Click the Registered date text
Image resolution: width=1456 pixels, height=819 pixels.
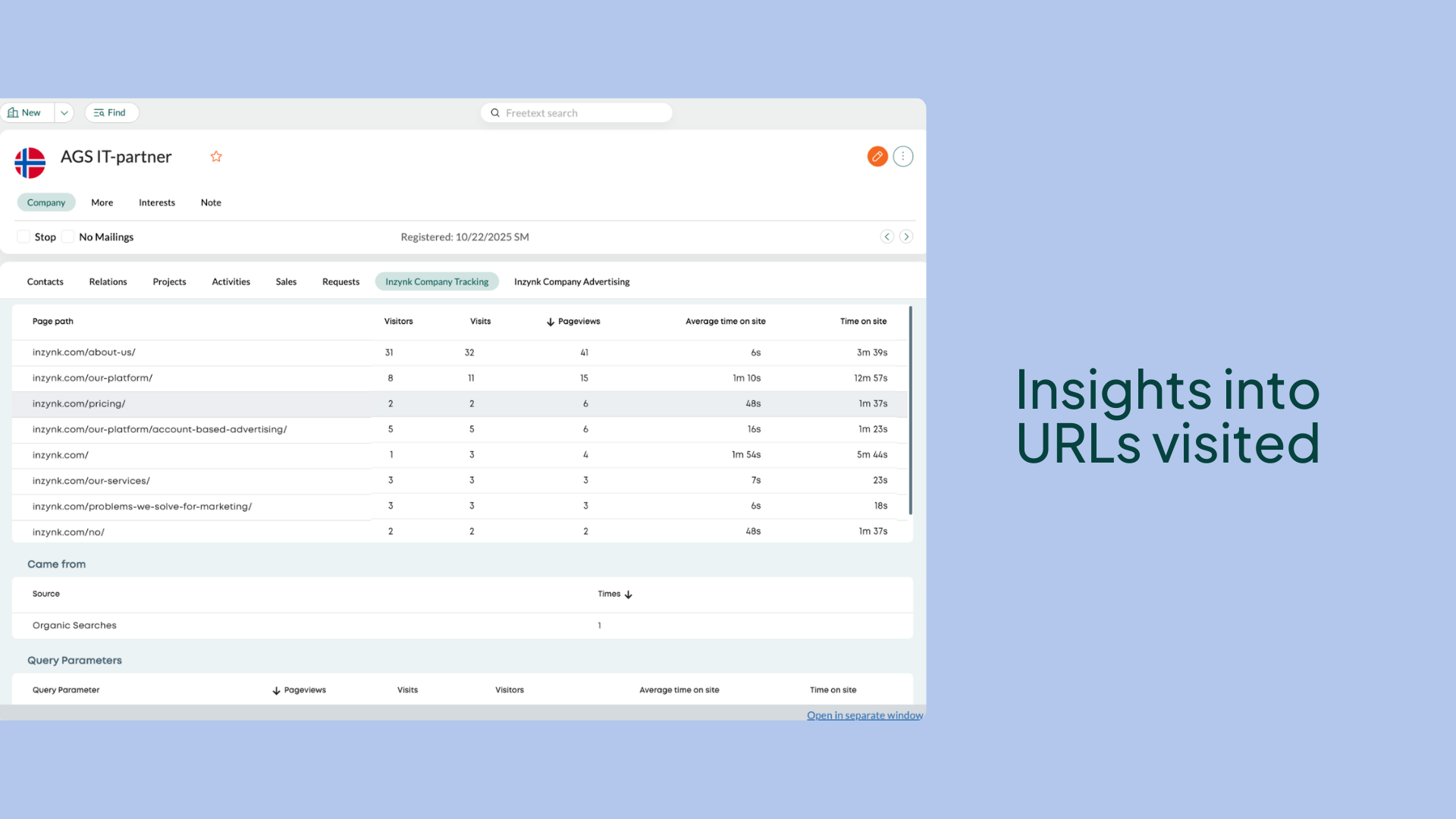point(465,237)
